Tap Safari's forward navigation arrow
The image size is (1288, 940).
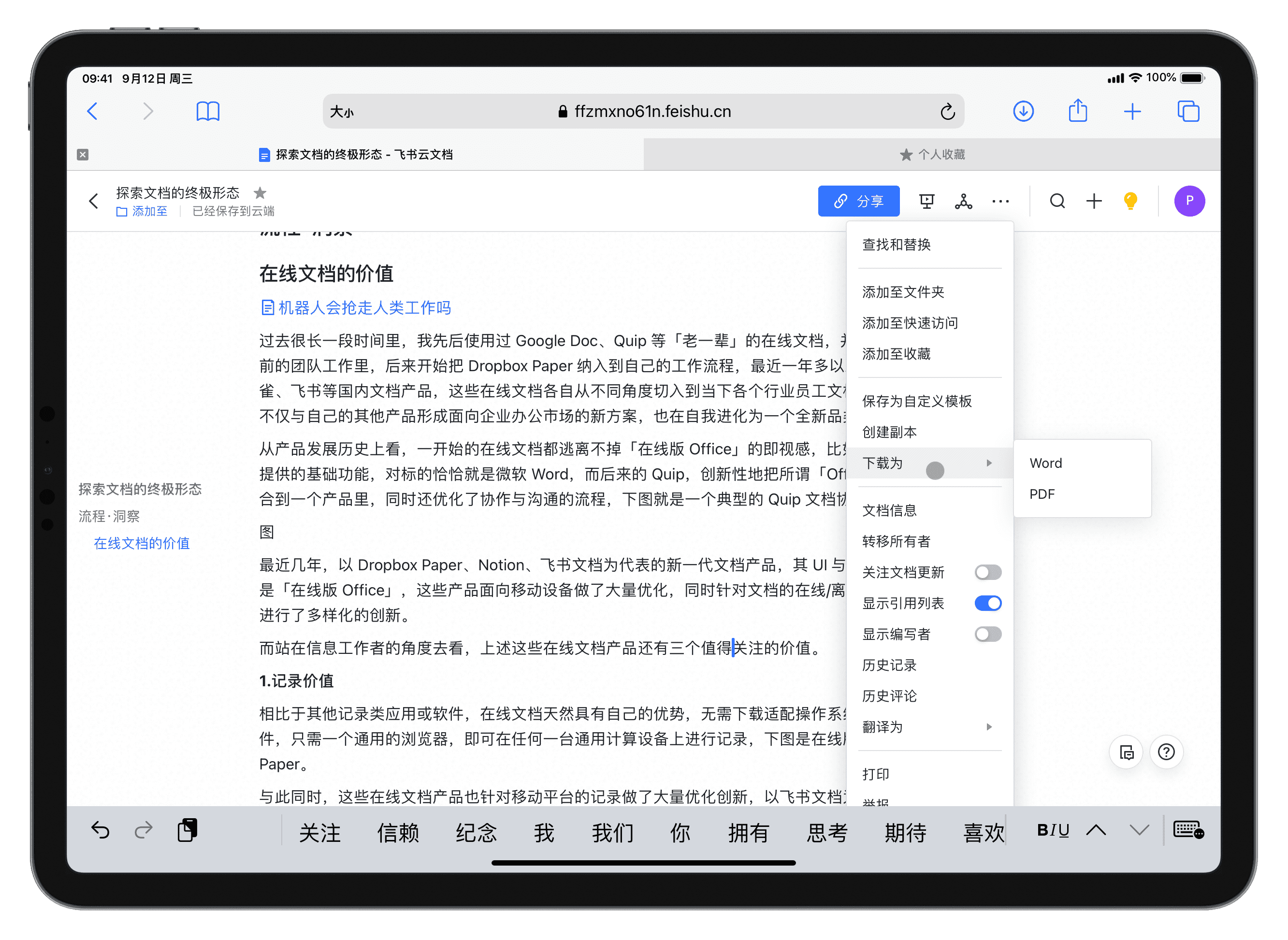[x=148, y=111]
